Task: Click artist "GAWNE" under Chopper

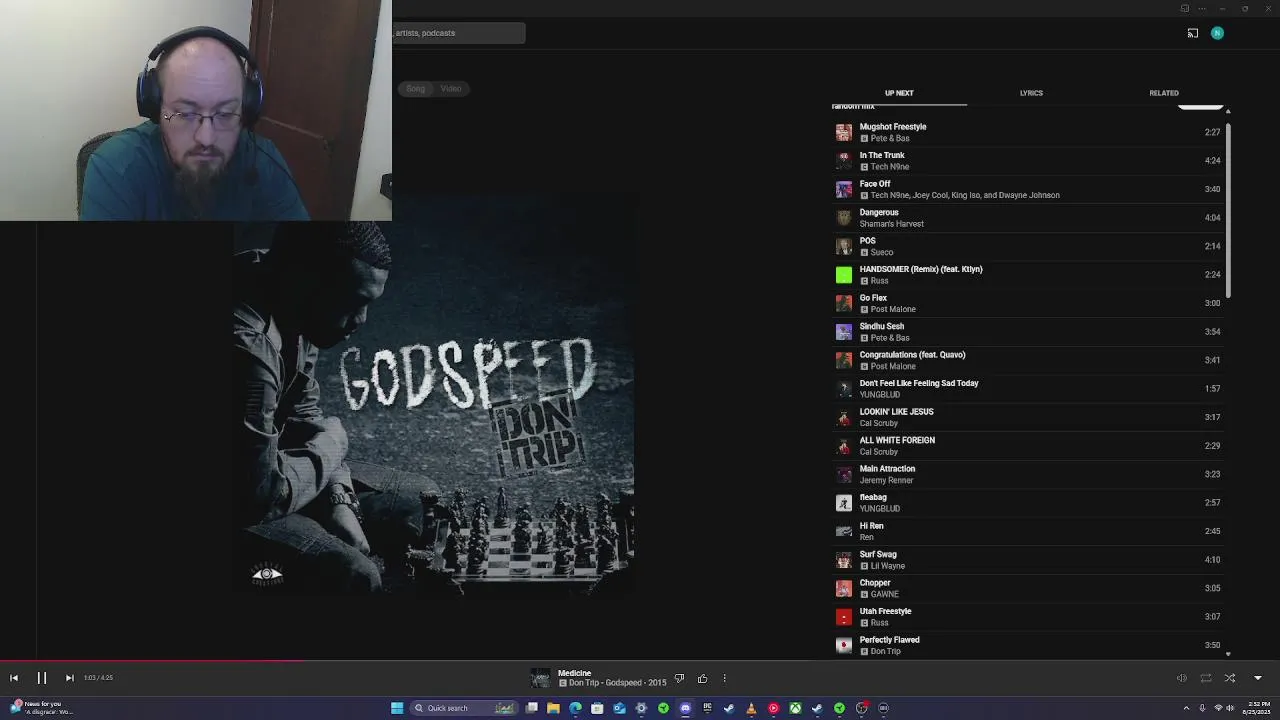Action: [884, 594]
